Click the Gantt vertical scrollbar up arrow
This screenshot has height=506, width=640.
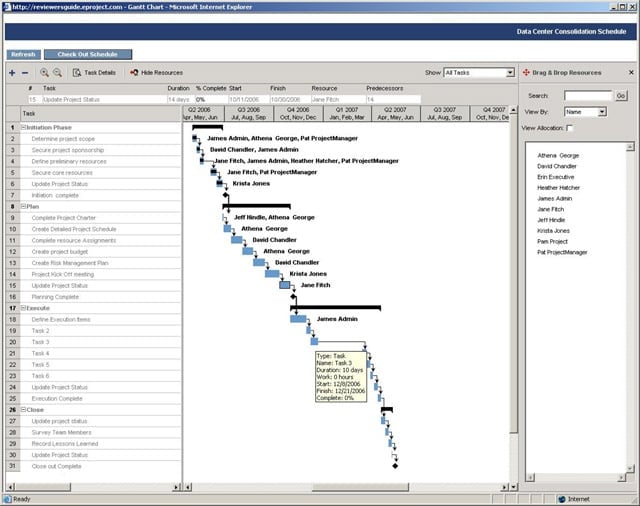click(x=513, y=110)
